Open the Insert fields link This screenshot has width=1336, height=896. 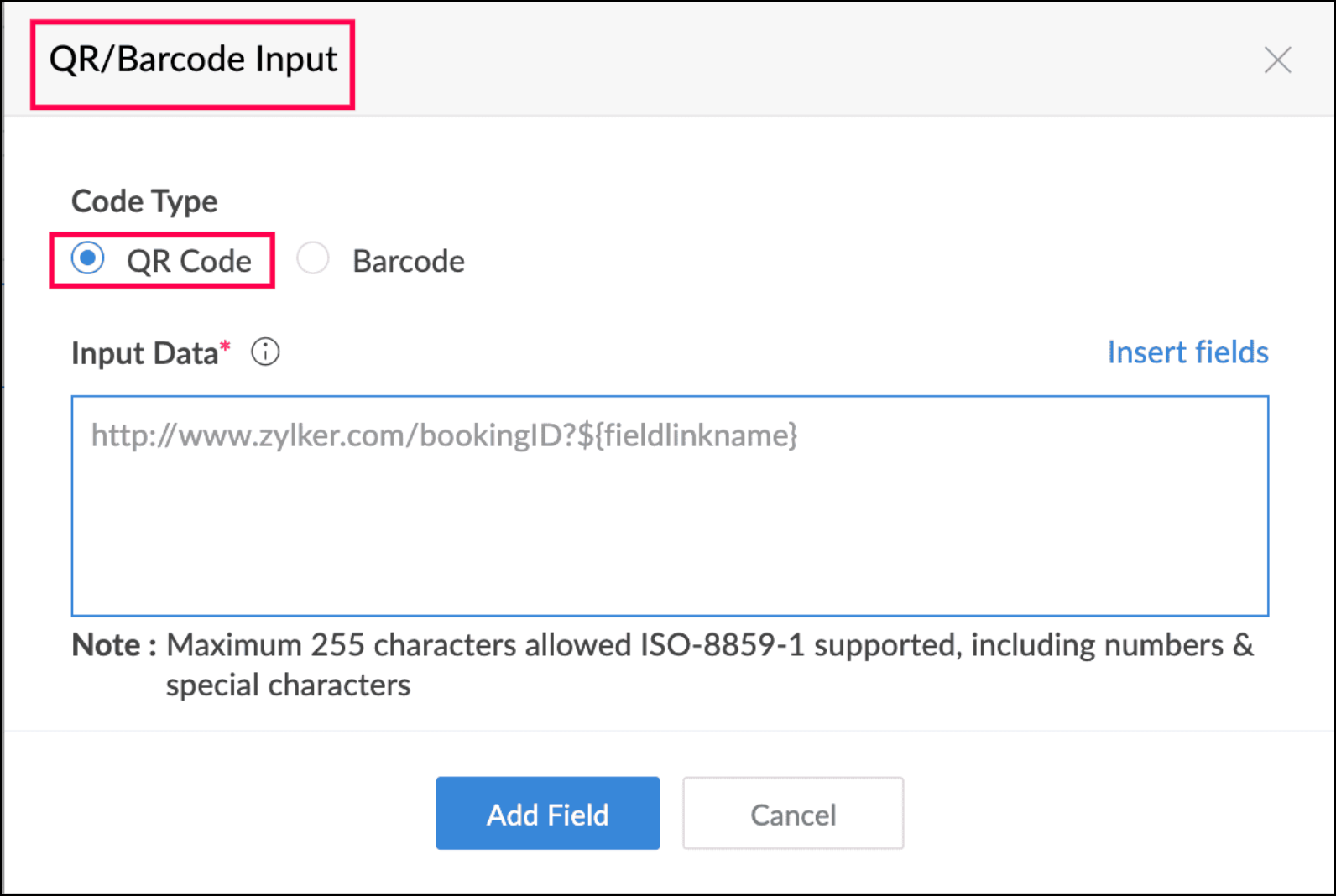coord(1187,352)
